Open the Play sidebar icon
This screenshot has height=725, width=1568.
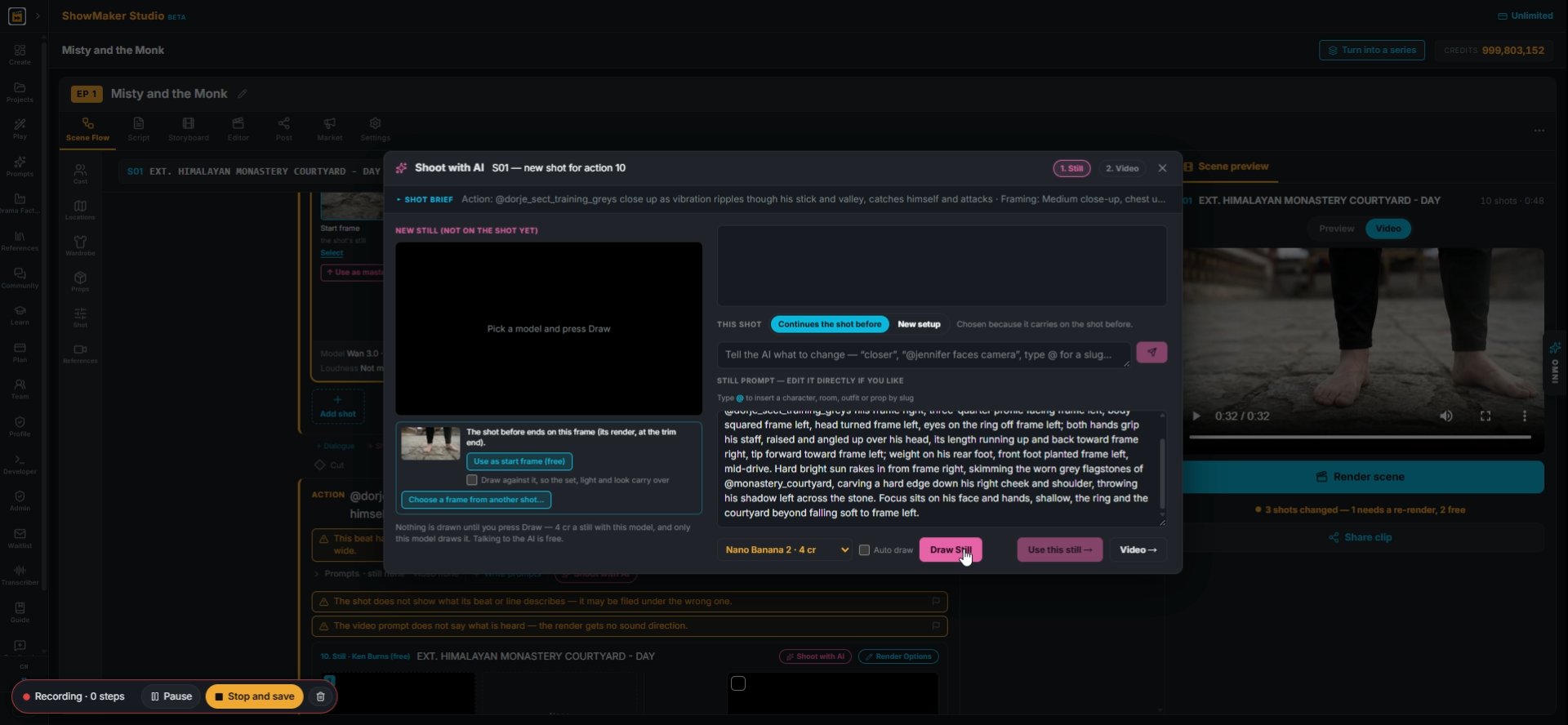[20, 129]
